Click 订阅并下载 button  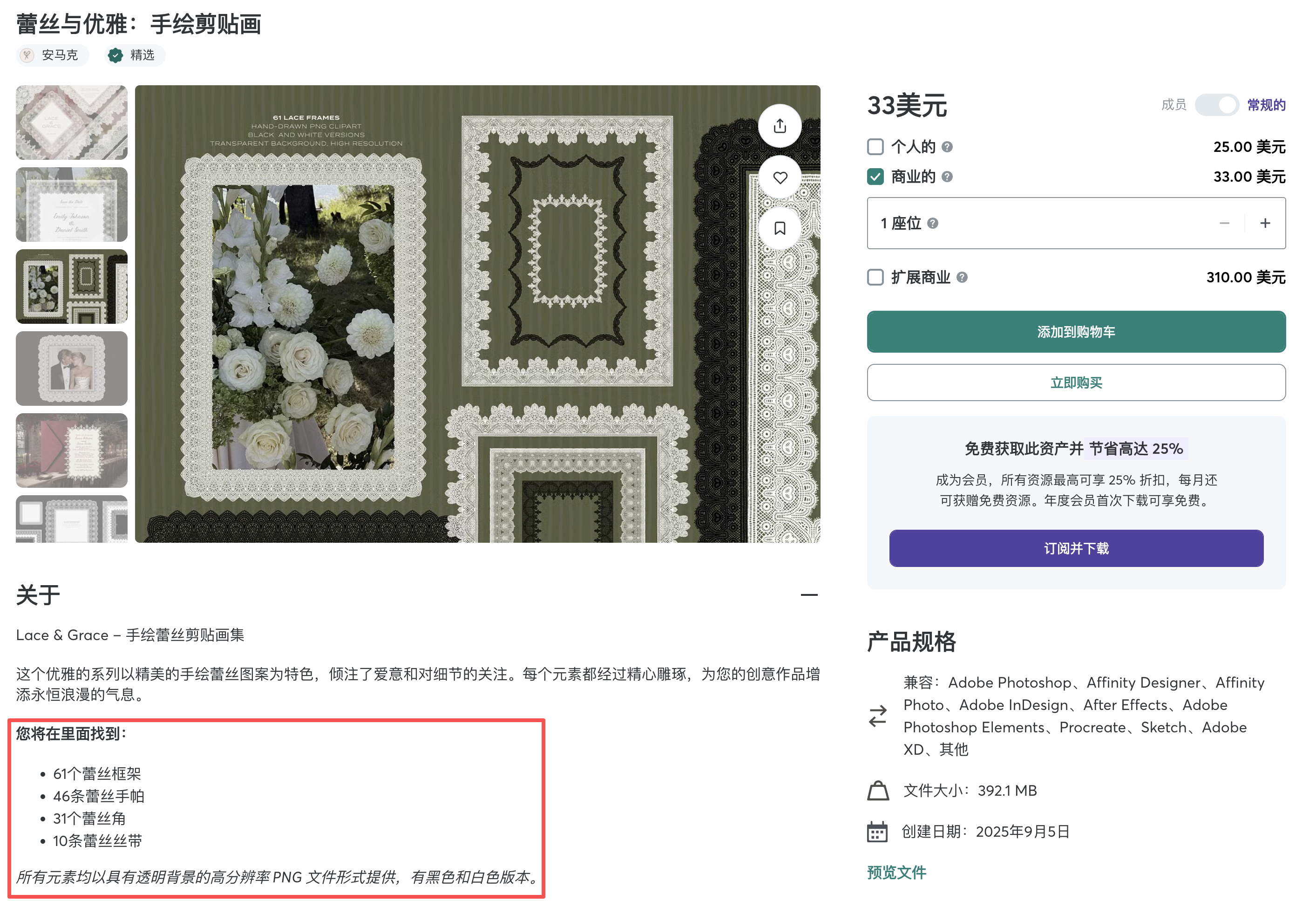coord(1076,548)
